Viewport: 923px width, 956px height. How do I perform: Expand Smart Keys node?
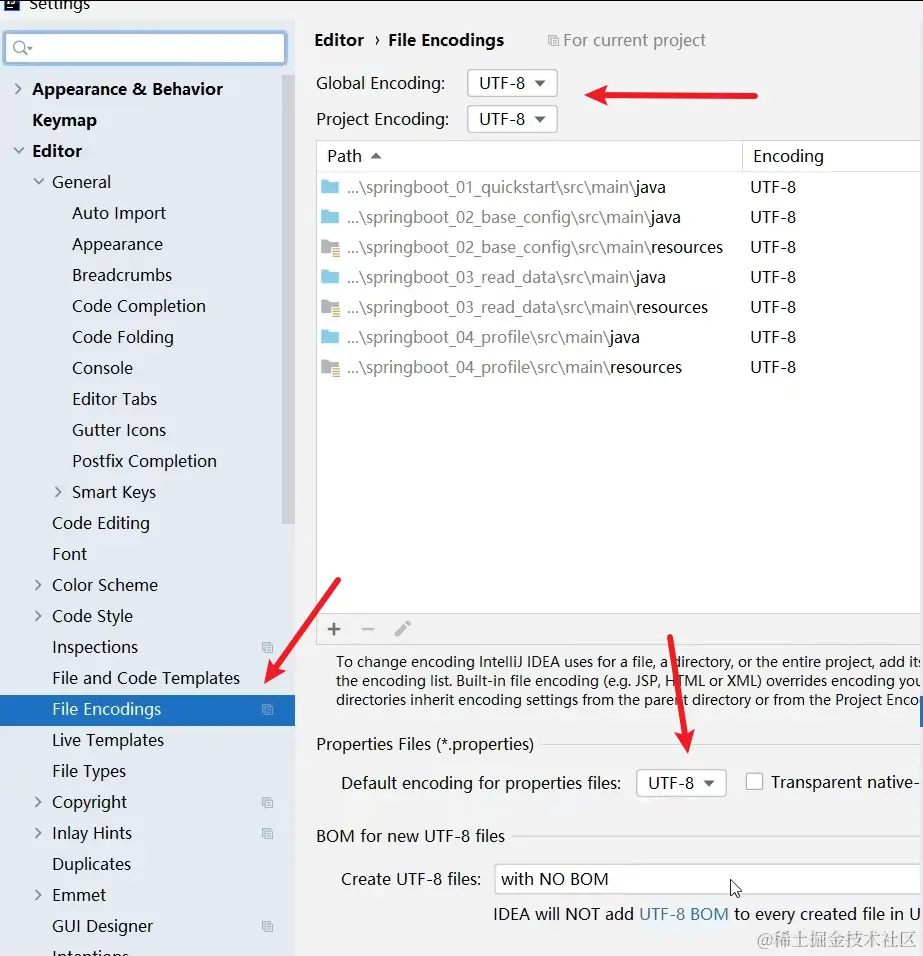(58, 492)
